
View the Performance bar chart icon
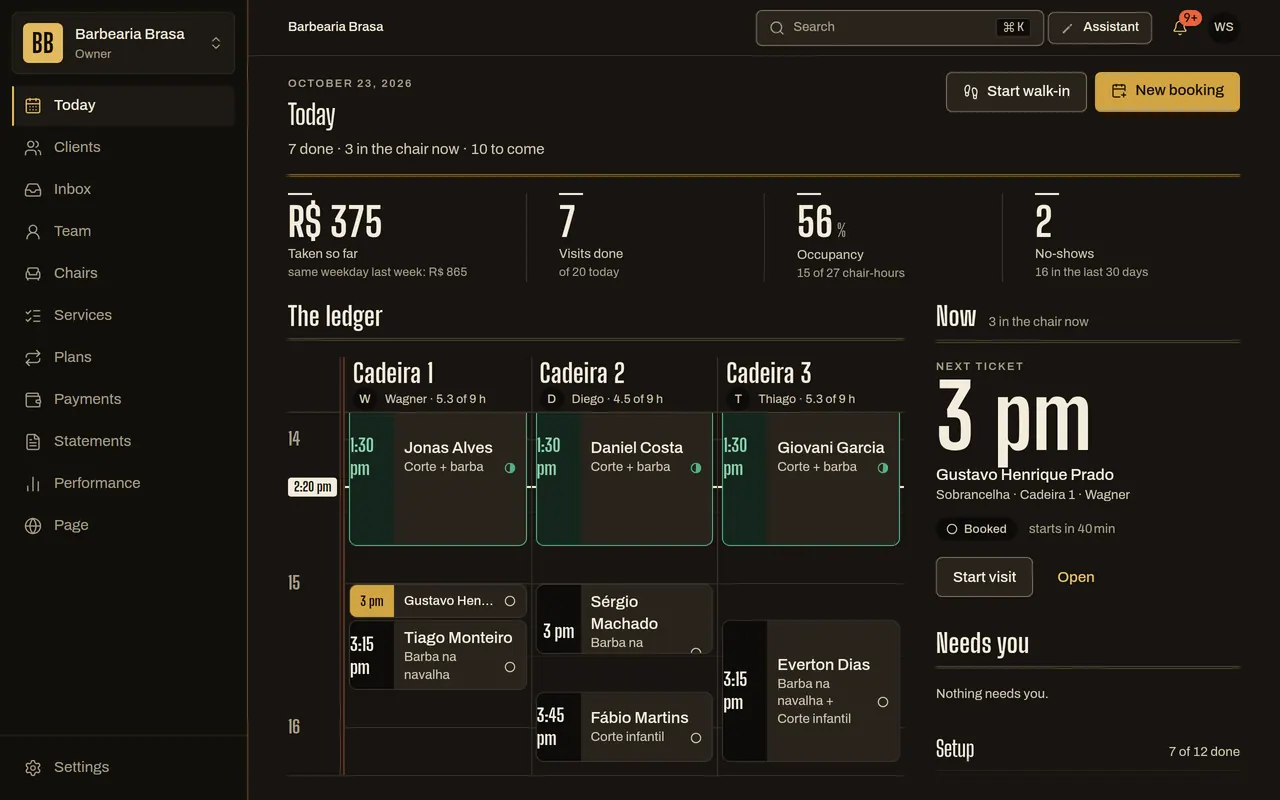click(x=33, y=484)
